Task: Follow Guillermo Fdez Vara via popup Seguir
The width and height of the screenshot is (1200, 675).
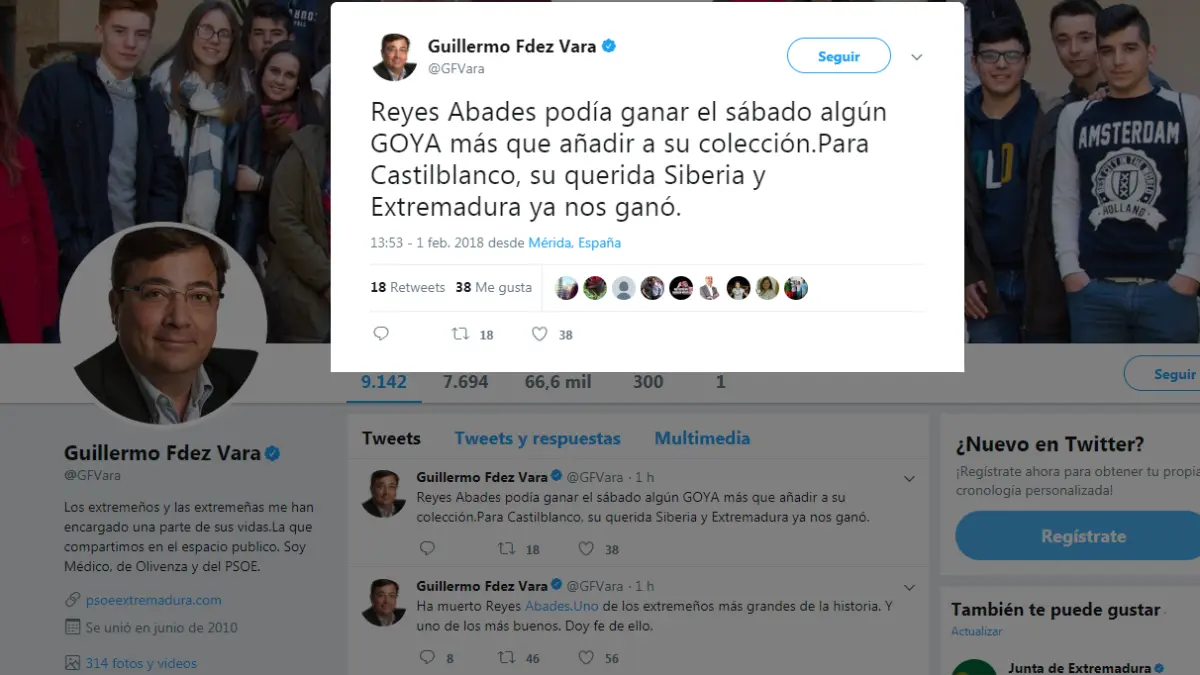Action: pos(839,56)
